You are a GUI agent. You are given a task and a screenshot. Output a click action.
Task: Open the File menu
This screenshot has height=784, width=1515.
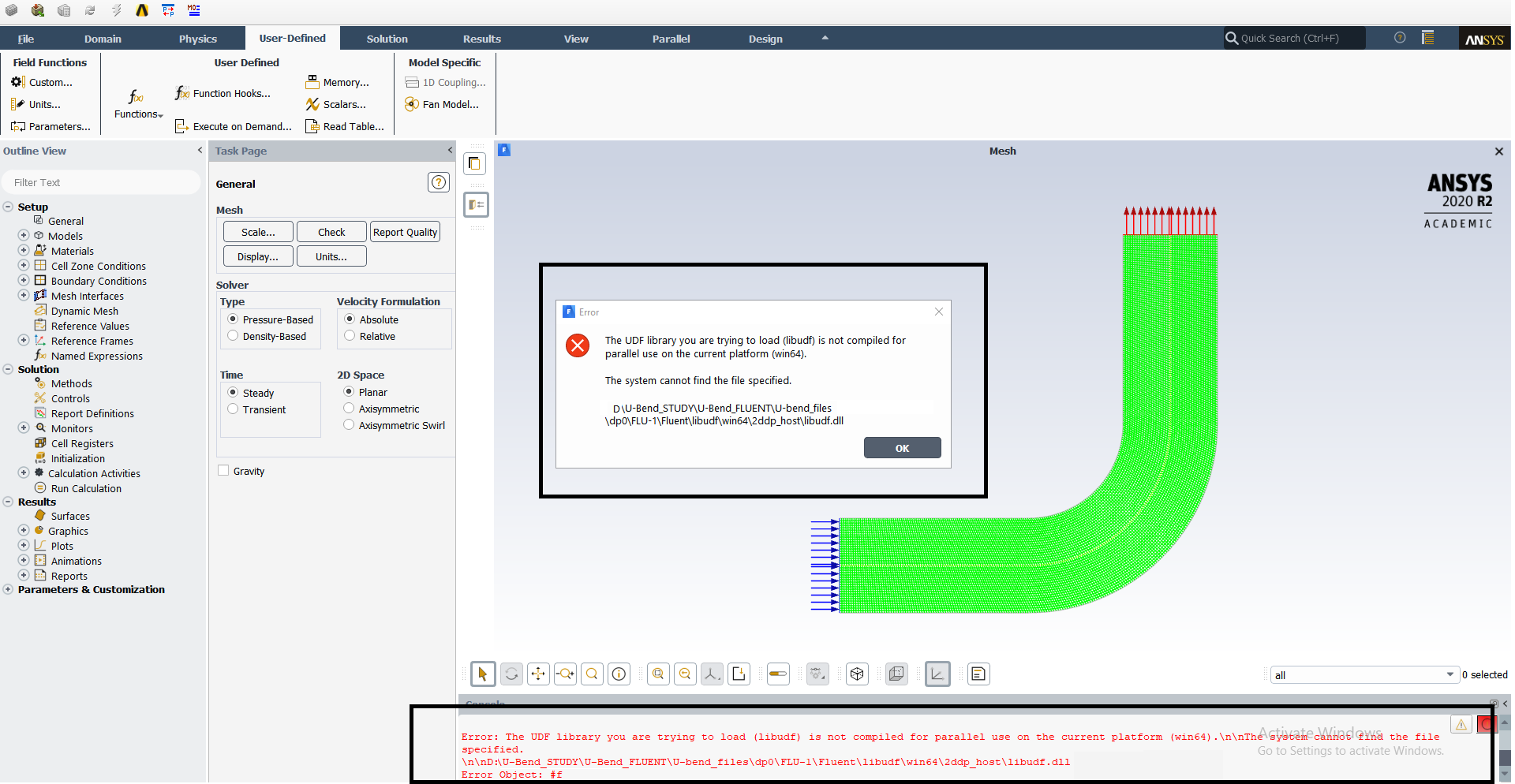click(25, 39)
